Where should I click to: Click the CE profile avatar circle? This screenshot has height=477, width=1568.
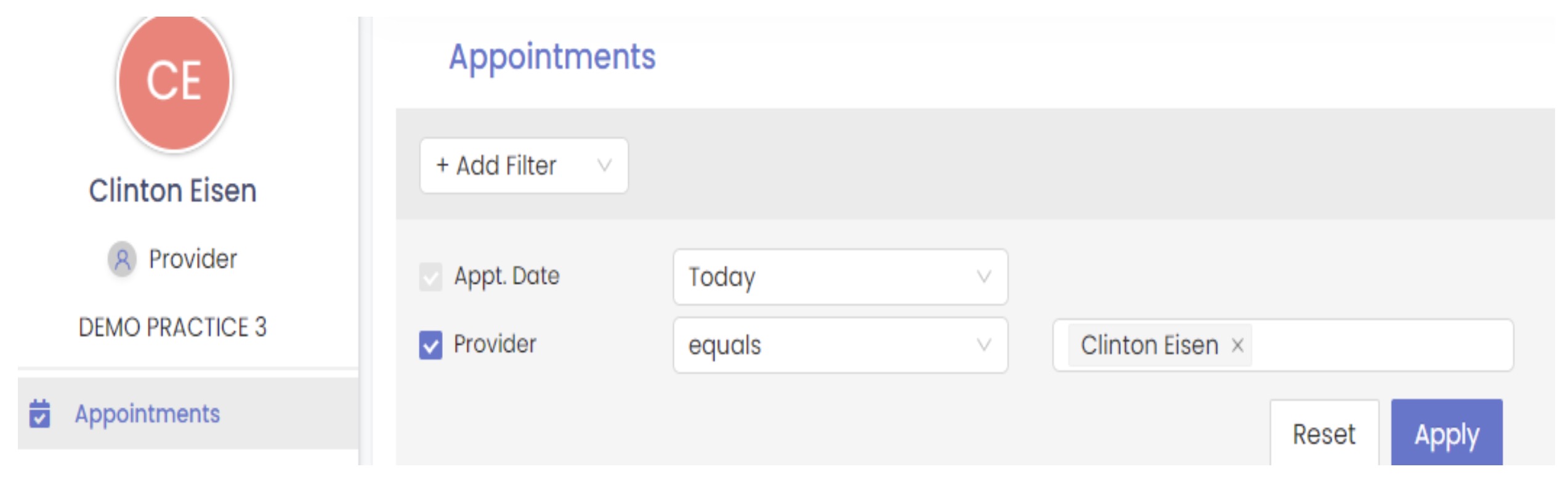tap(174, 82)
